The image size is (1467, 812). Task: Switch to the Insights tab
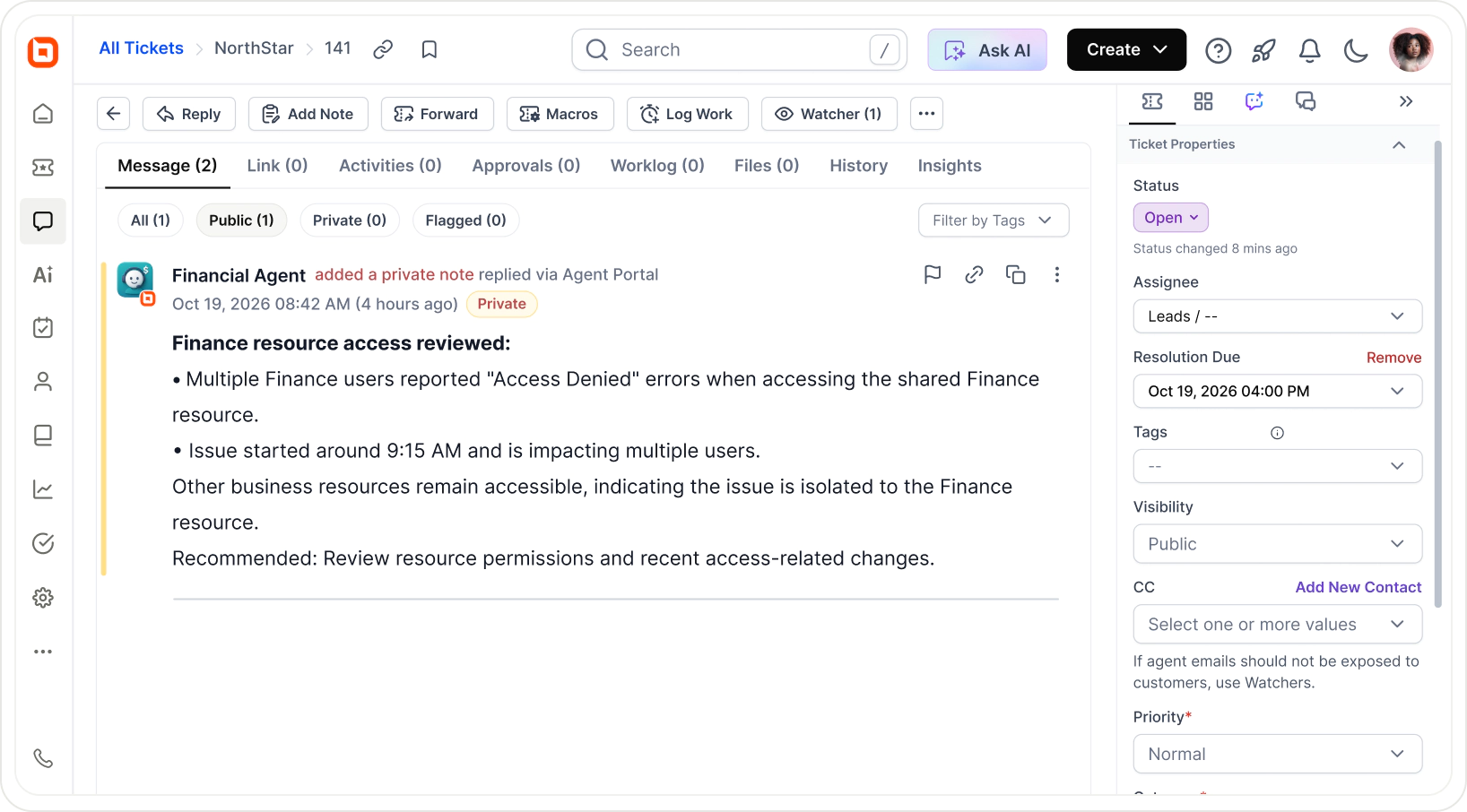tap(950, 166)
